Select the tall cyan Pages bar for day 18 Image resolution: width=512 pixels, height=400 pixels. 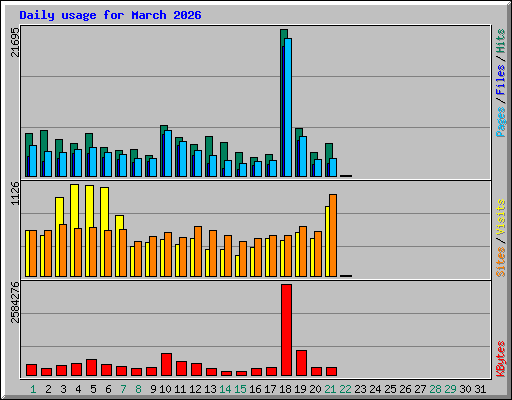(288, 107)
